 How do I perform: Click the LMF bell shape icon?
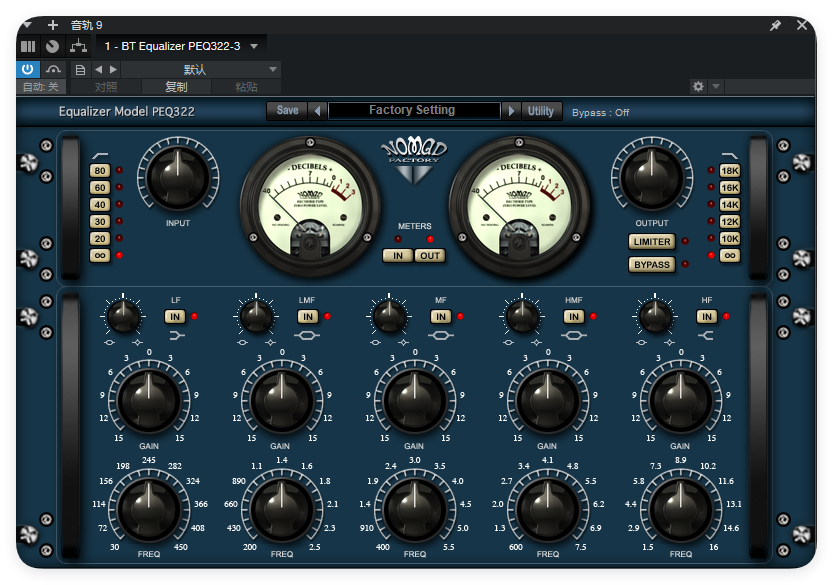[307, 335]
